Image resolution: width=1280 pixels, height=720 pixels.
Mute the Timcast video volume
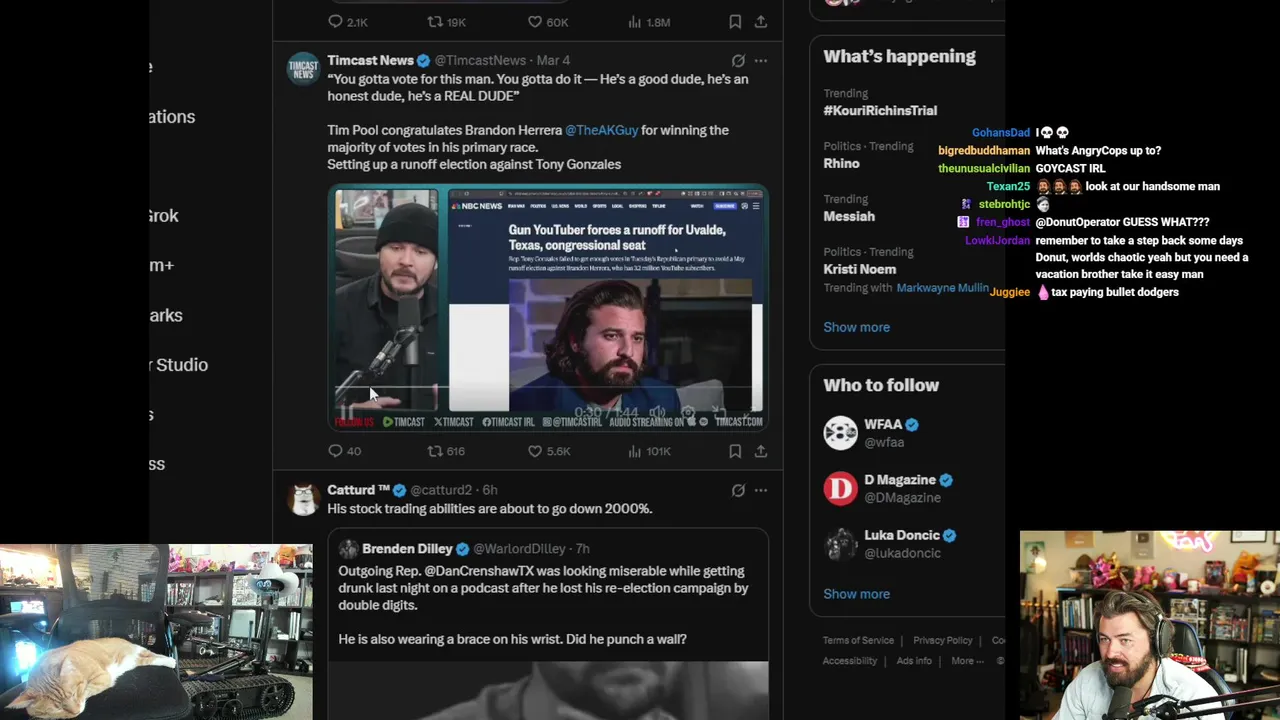coord(657,412)
